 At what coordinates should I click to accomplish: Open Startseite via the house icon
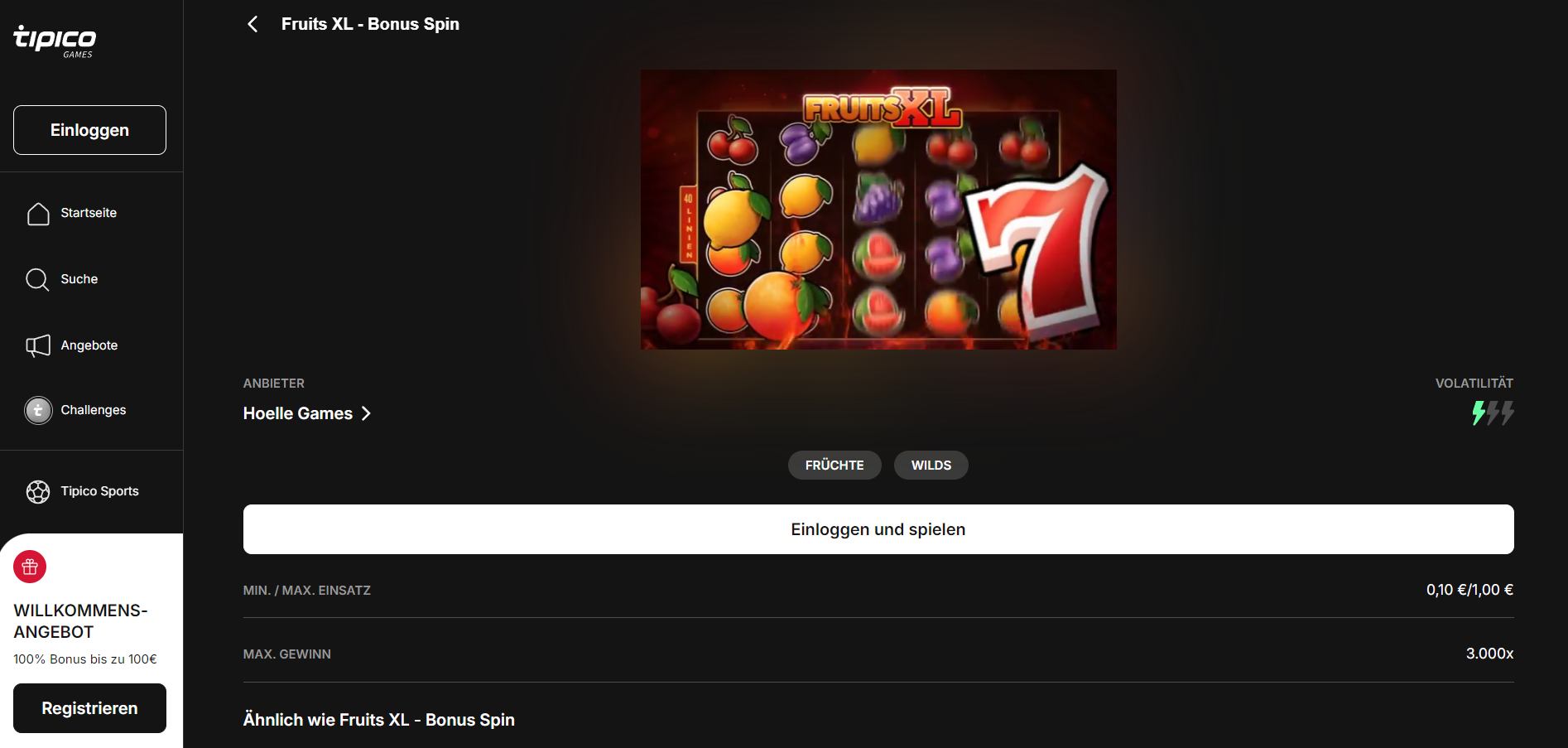tap(38, 214)
